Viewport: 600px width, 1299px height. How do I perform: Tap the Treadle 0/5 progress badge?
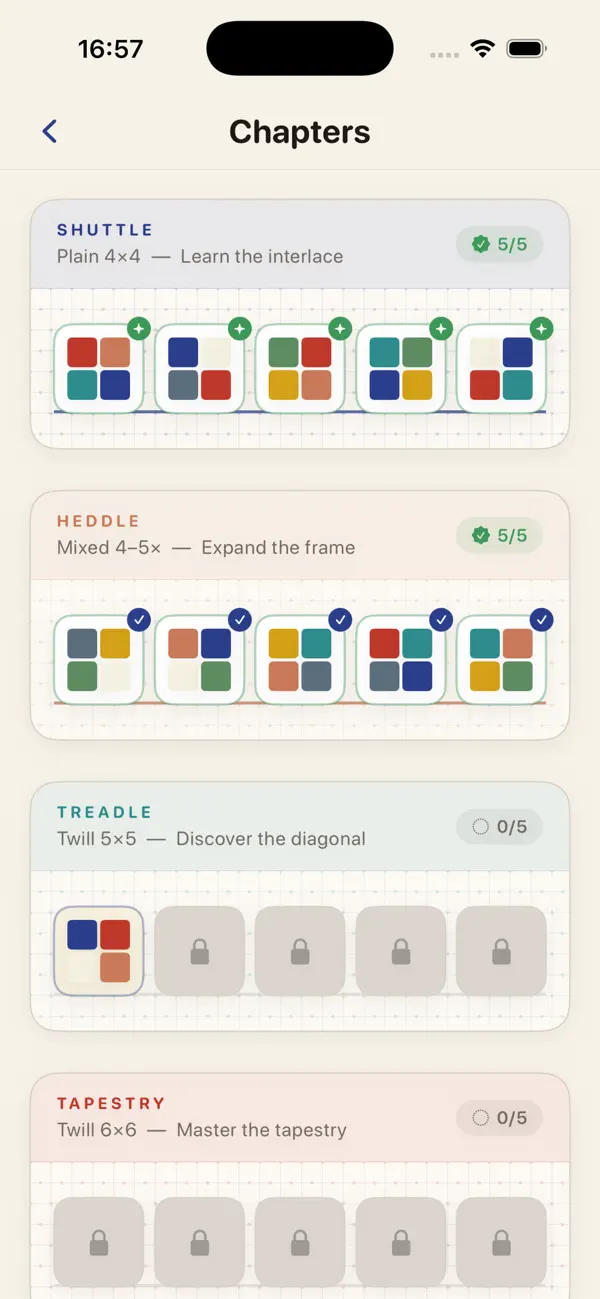click(500, 827)
